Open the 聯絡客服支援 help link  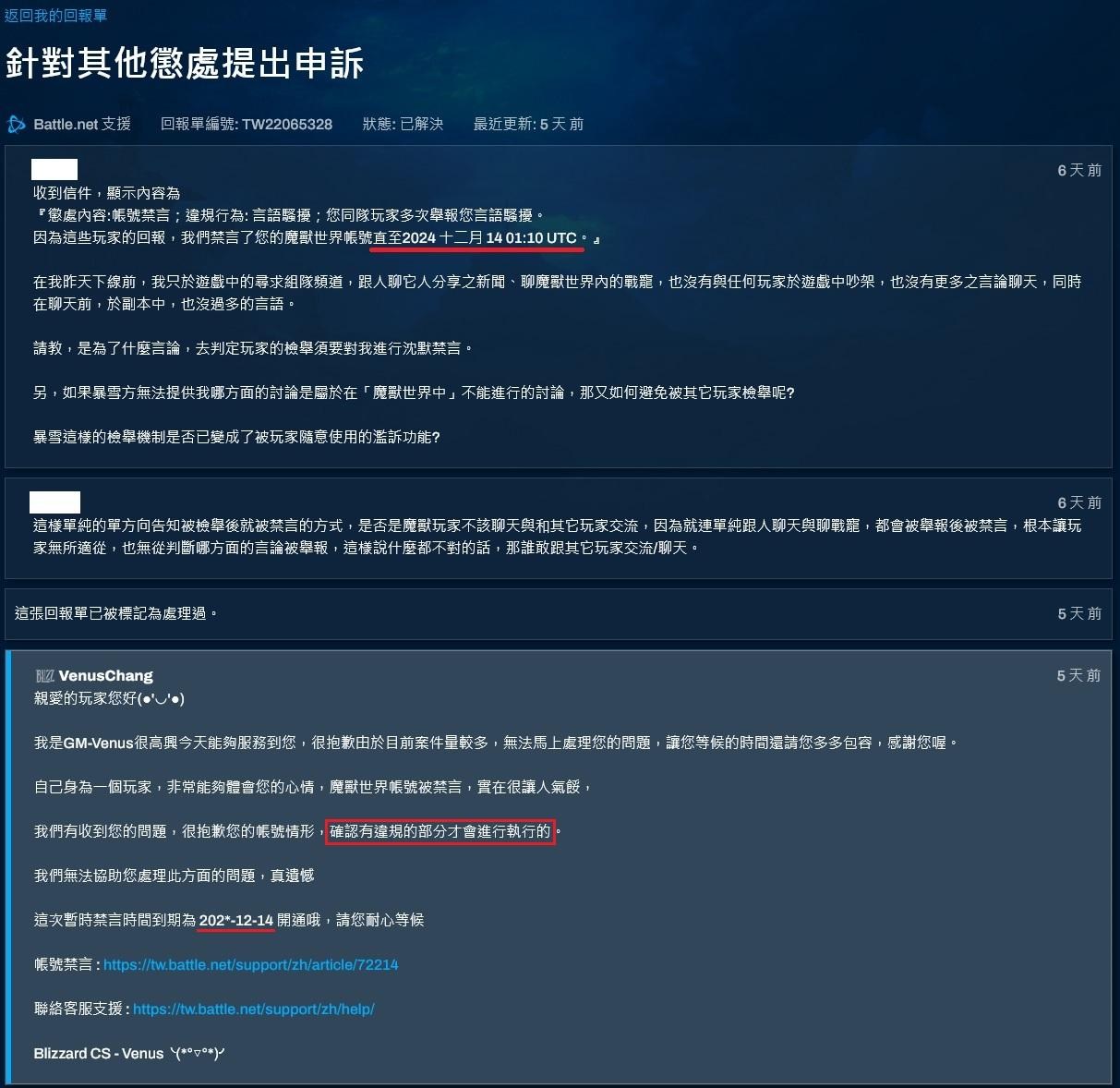(x=253, y=1009)
